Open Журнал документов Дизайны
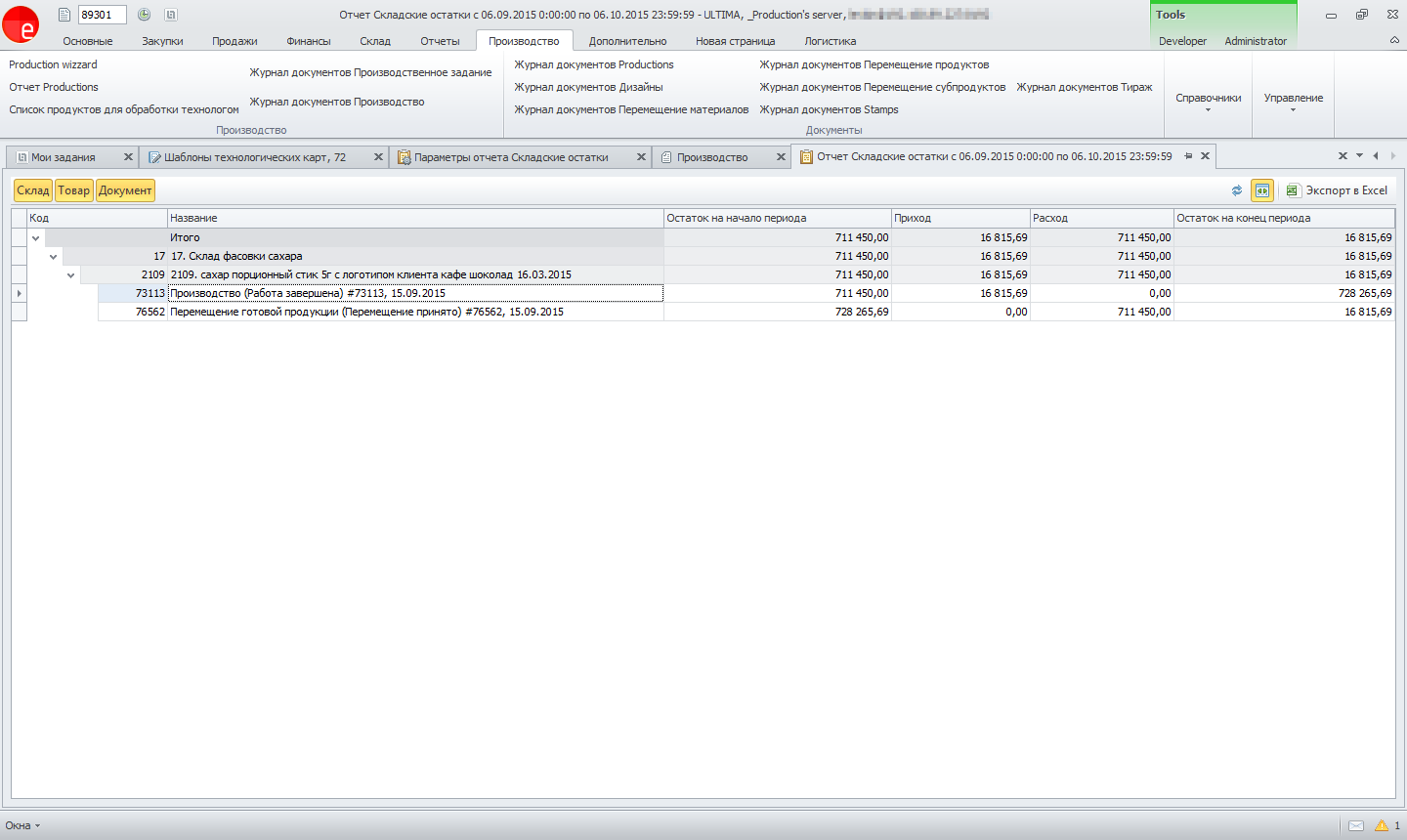The height and width of the screenshot is (840, 1407). point(588,87)
